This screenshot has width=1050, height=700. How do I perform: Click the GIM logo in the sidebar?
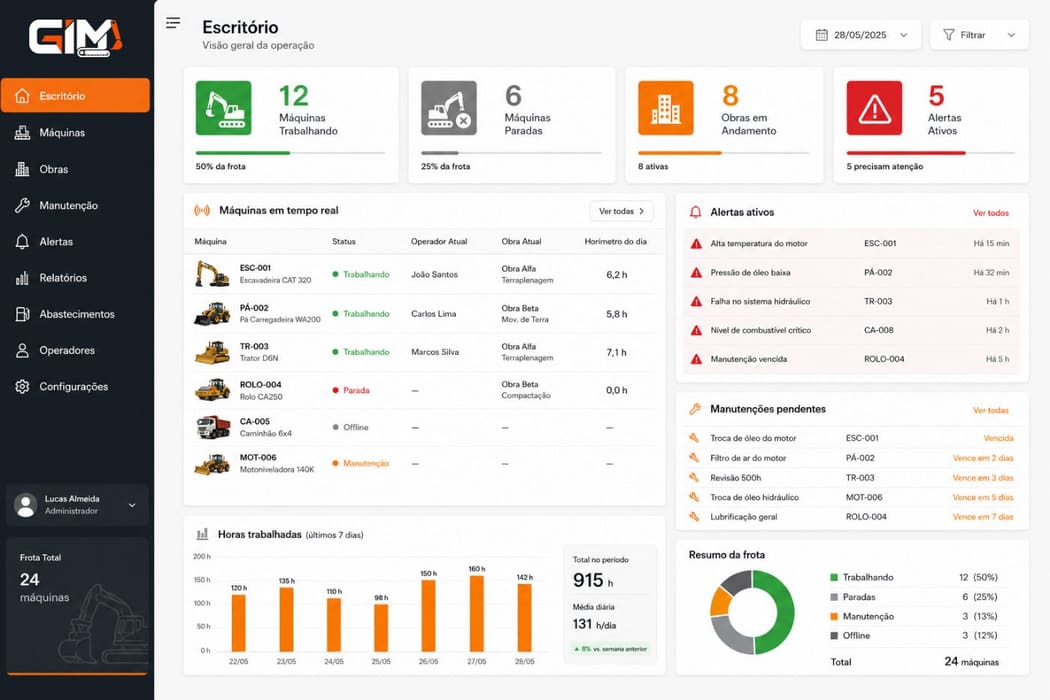76,38
